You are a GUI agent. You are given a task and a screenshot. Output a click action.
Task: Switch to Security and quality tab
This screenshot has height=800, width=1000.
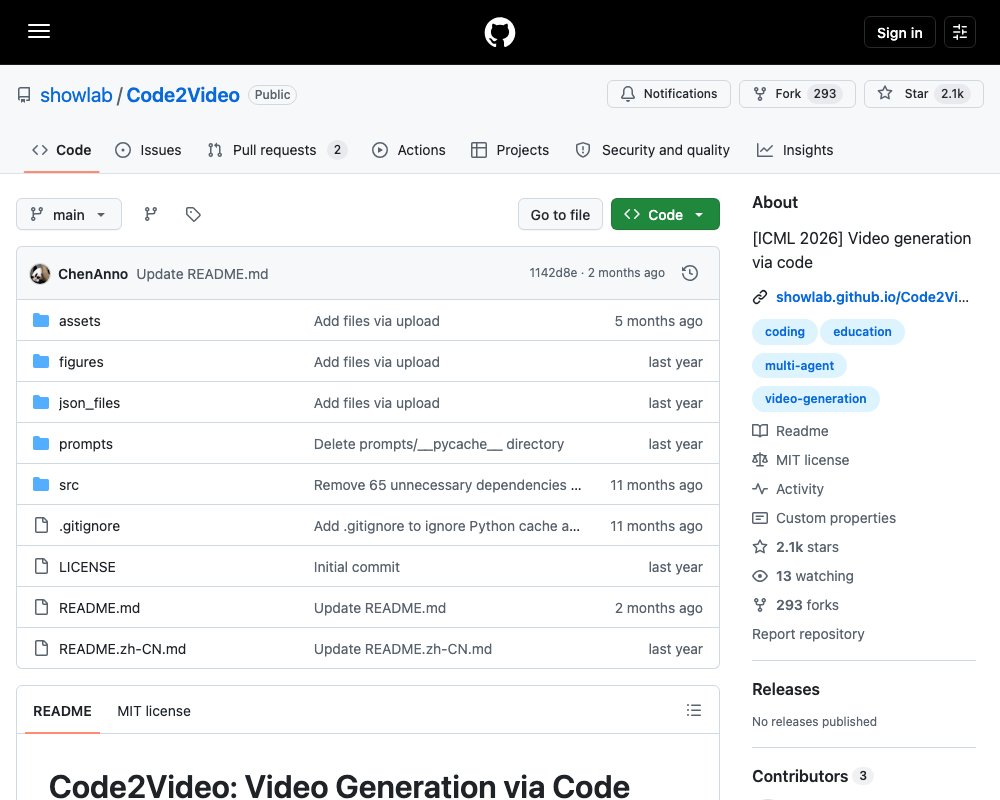click(652, 150)
